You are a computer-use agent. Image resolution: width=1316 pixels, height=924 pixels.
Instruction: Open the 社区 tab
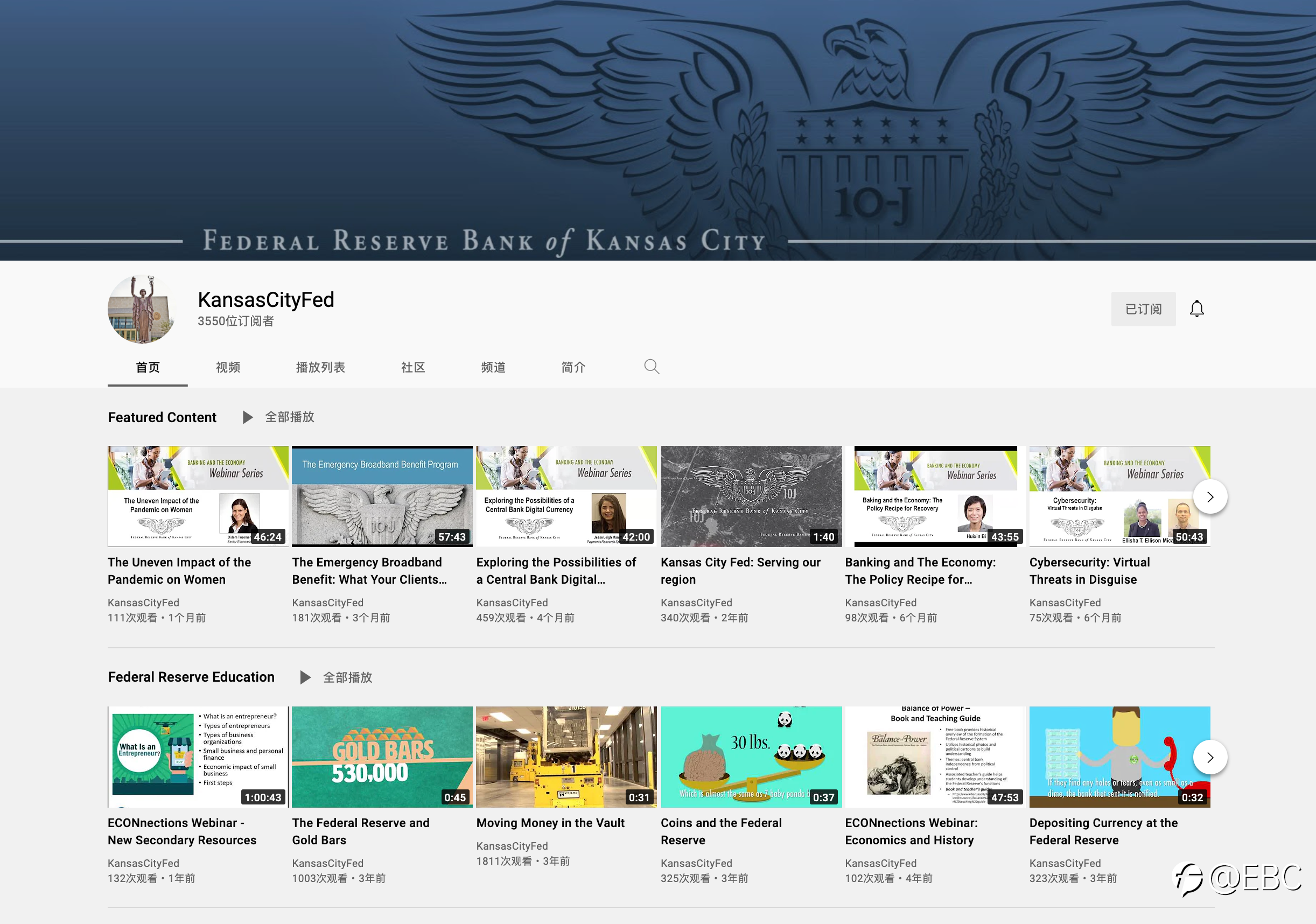pyautogui.click(x=412, y=367)
